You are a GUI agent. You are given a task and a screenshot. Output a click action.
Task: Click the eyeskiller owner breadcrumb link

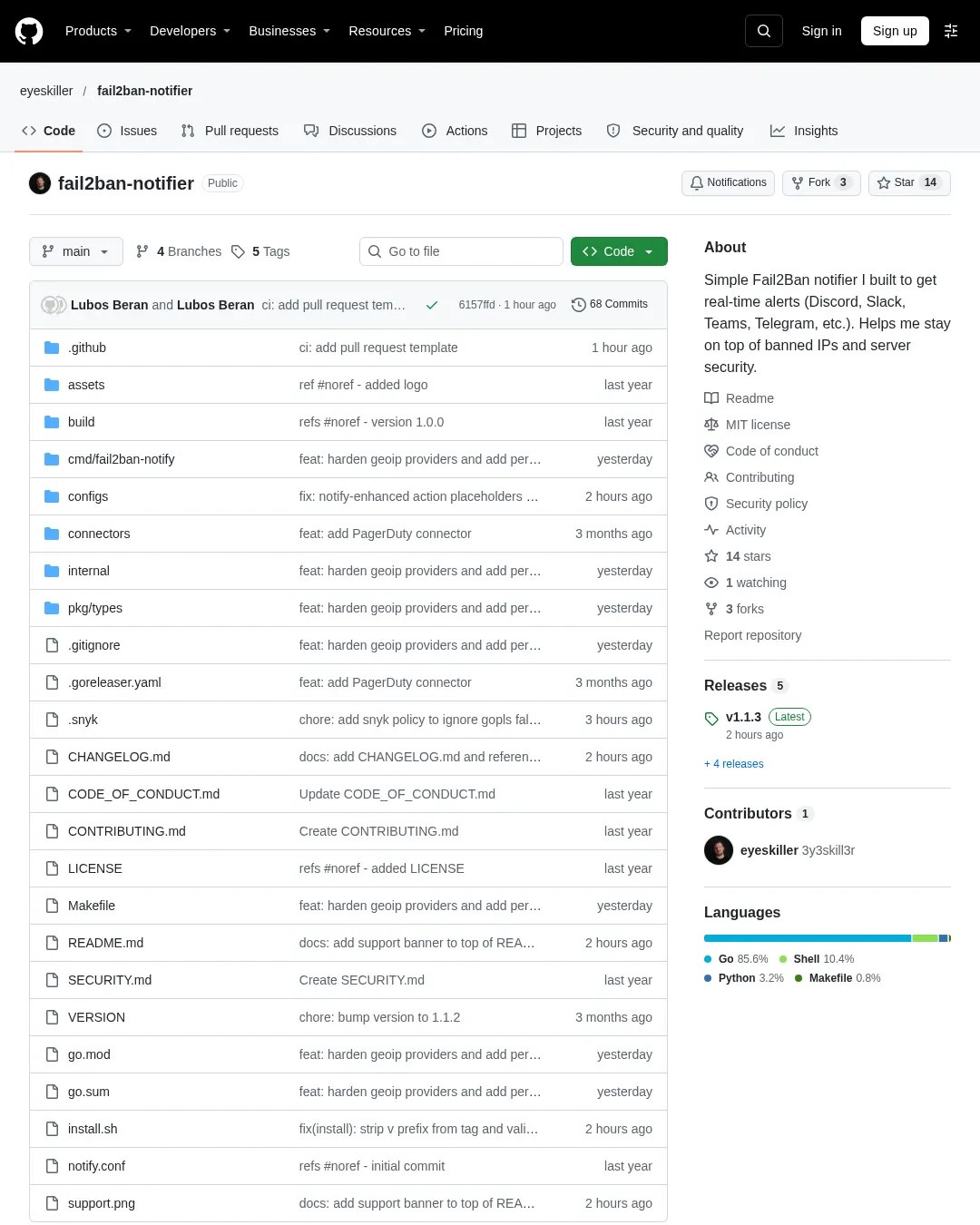click(x=46, y=91)
